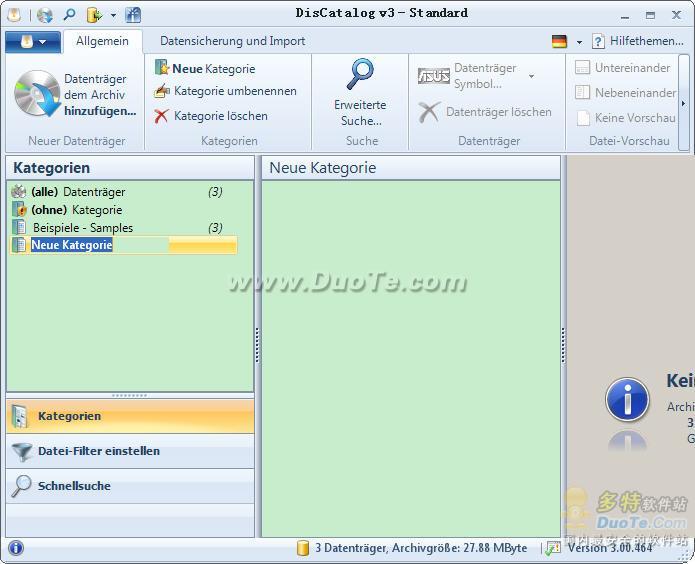The width and height of the screenshot is (695, 564).
Task: Click Kategorie löschen command
Action: (211, 116)
